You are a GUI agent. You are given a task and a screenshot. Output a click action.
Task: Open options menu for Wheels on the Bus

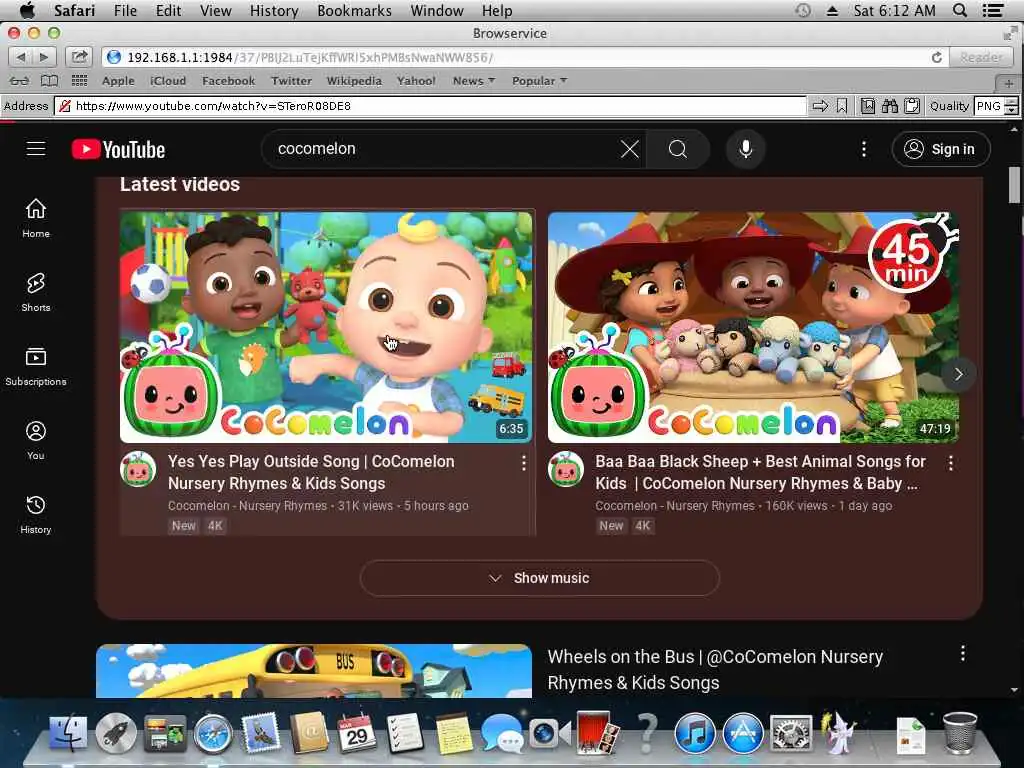click(963, 653)
